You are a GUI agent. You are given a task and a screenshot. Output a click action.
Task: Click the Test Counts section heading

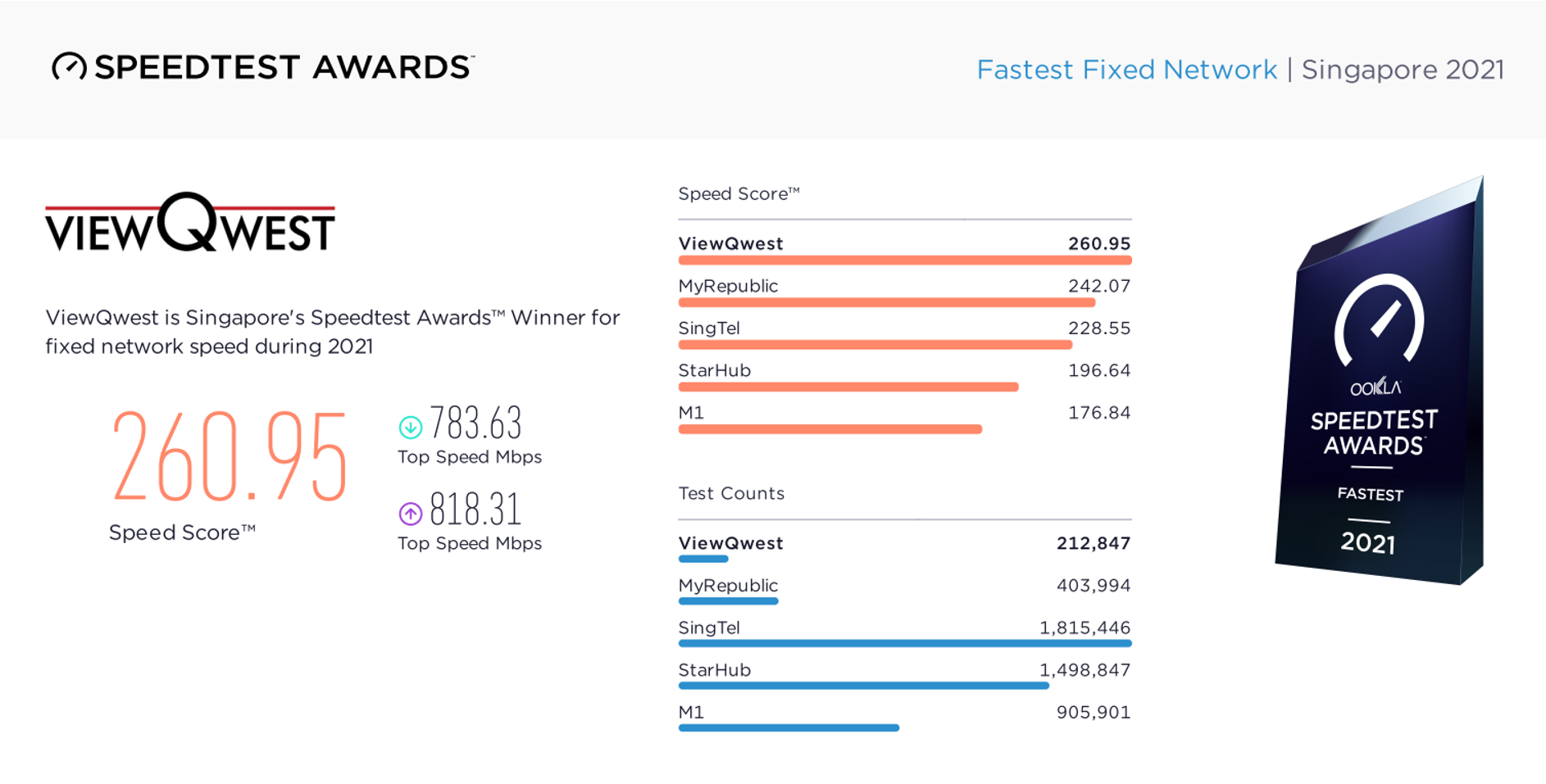(x=731, y=493)
